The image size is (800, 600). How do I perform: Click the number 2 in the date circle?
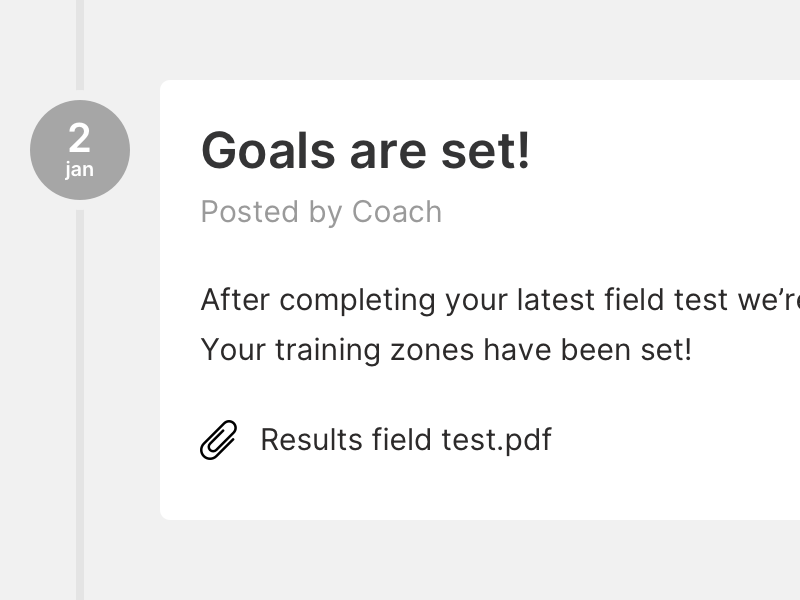pos(79,139)
